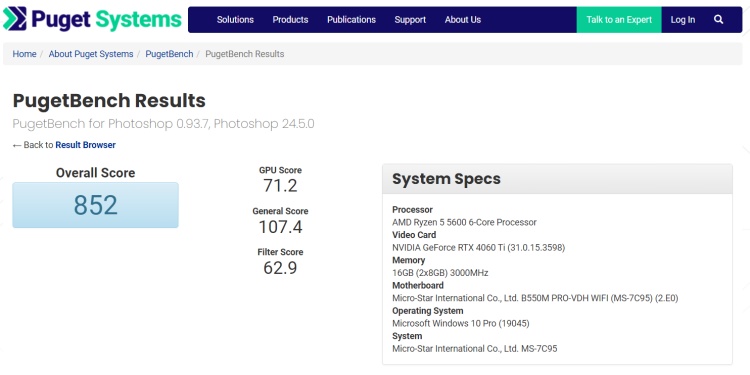Click Talk to an Expert button
Image resolution: width=750 pixels, height=375 pixels.
coord(619,20)
